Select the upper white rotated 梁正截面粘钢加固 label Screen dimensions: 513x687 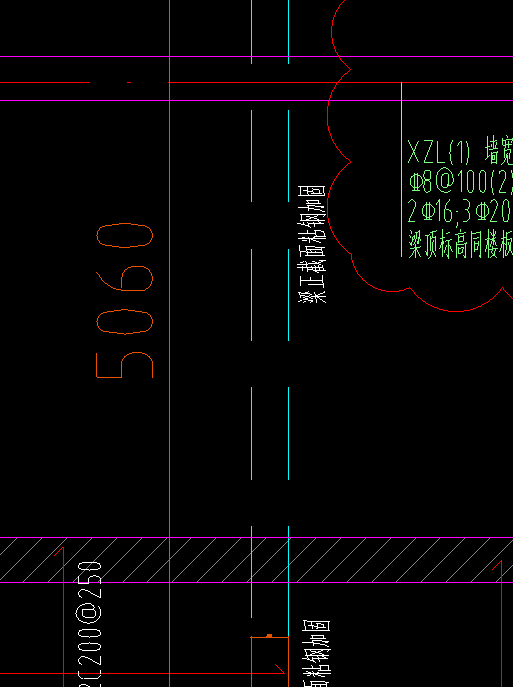[312, 244]
